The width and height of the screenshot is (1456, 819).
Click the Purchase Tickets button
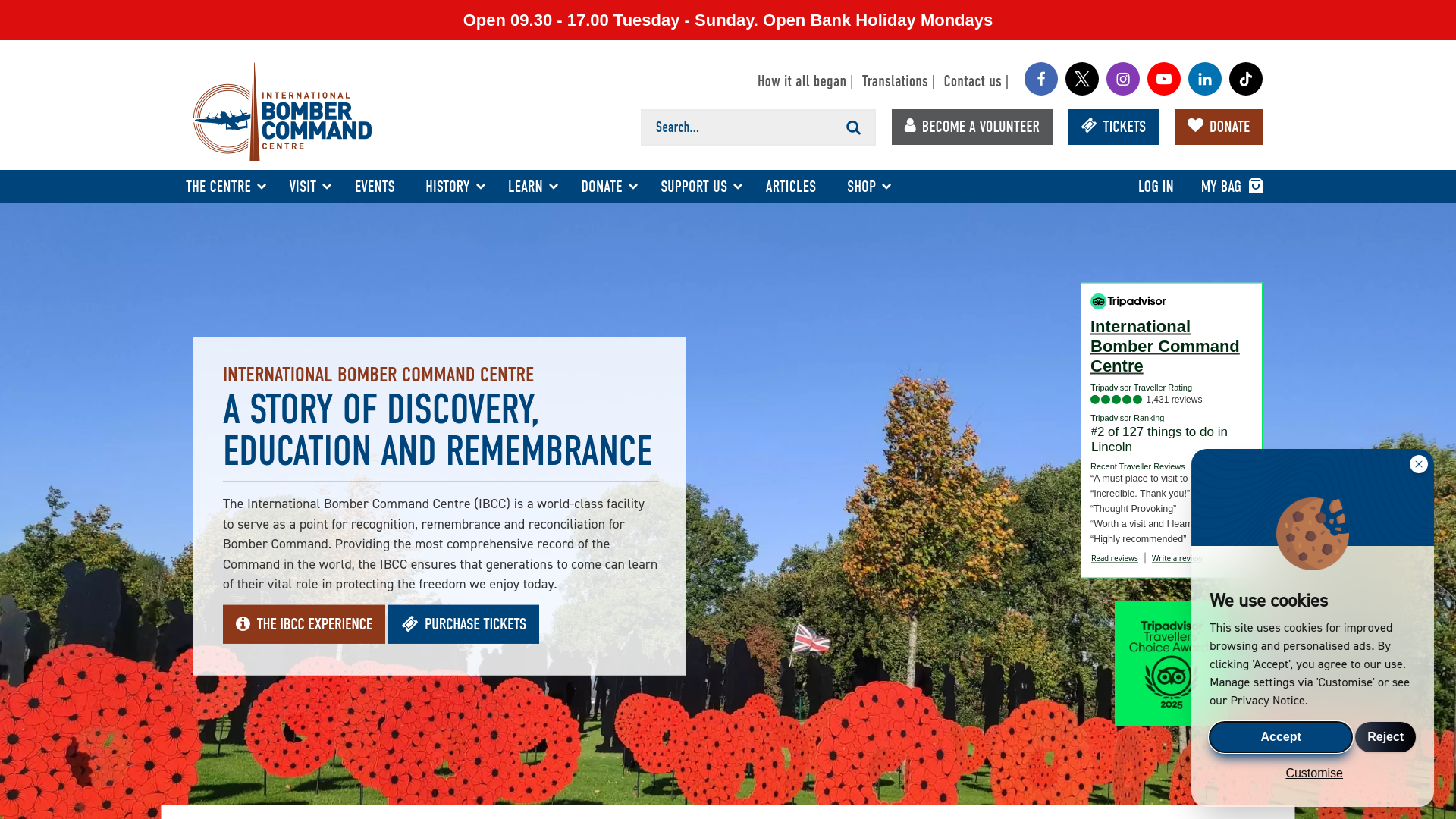463,624
